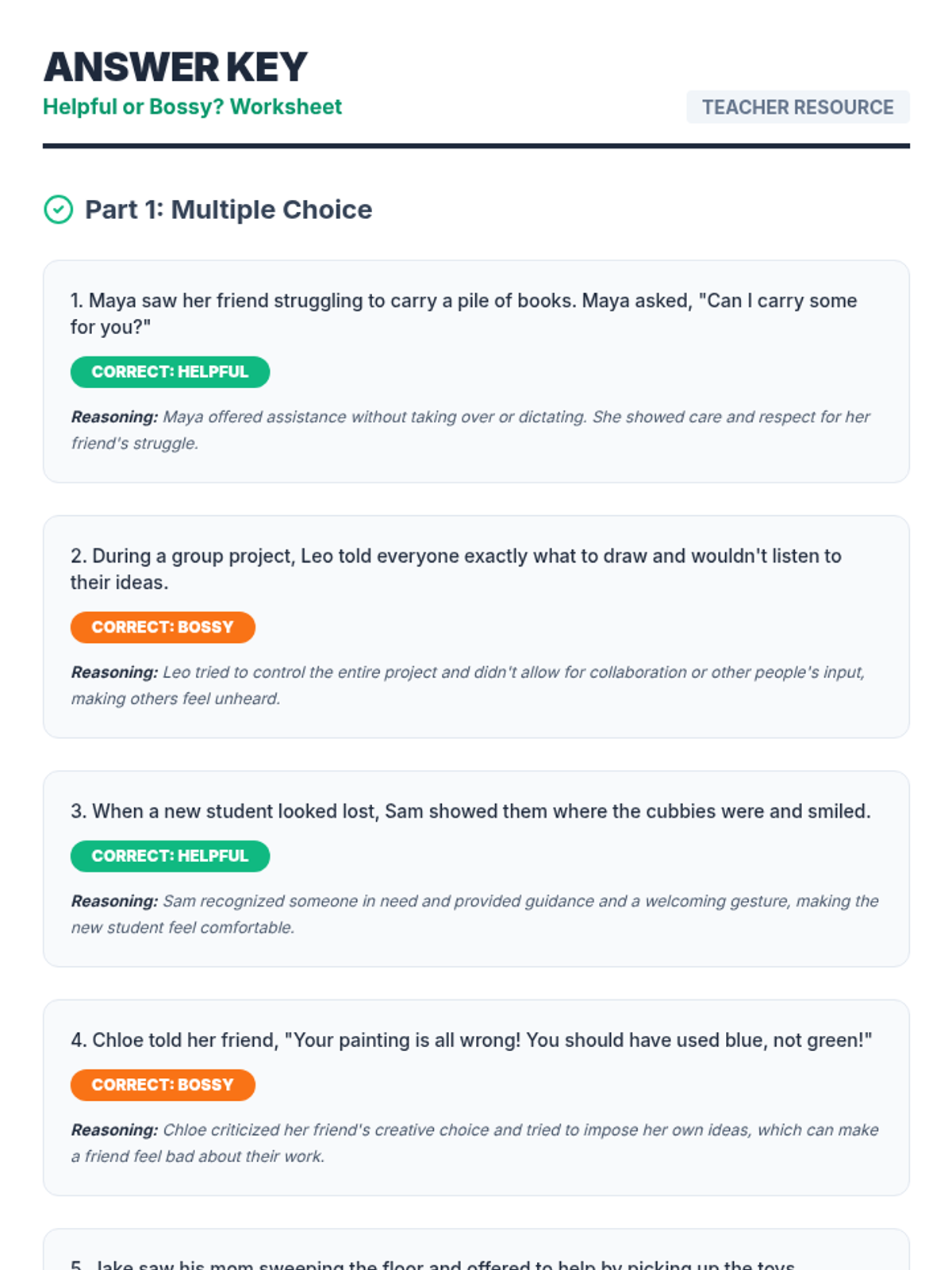Click the ANSWER KEY title
Screen dimensions: 952x1270
(x=175, y=67)
